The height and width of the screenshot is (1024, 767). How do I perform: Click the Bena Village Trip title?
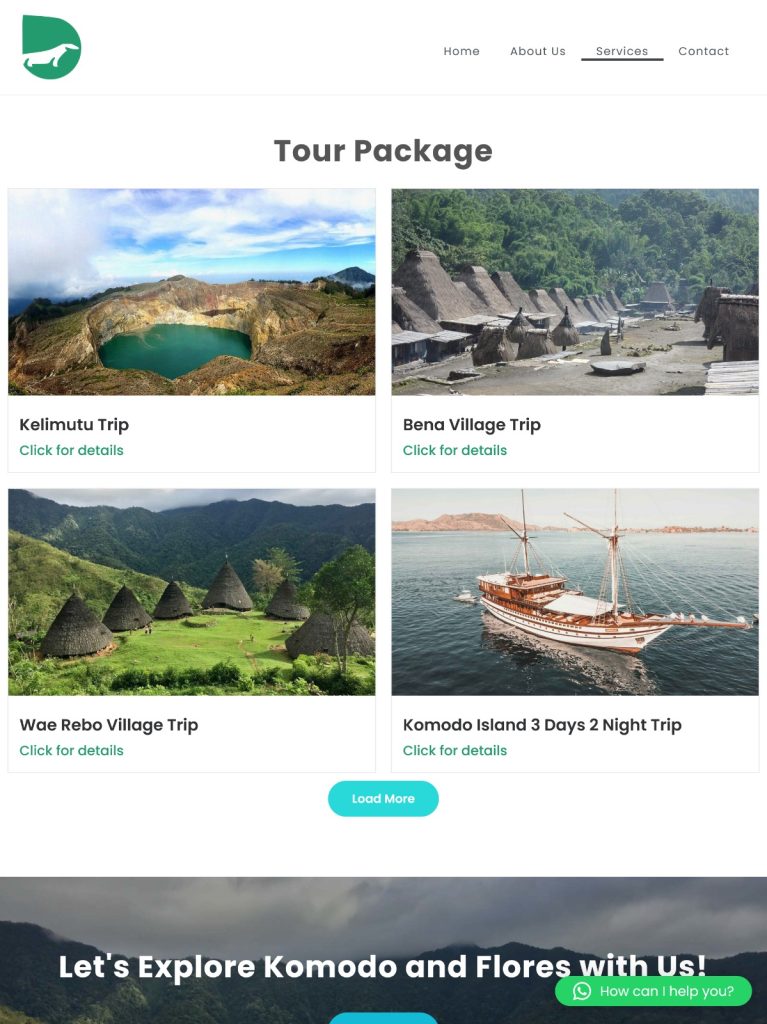(x=471, y=425)
